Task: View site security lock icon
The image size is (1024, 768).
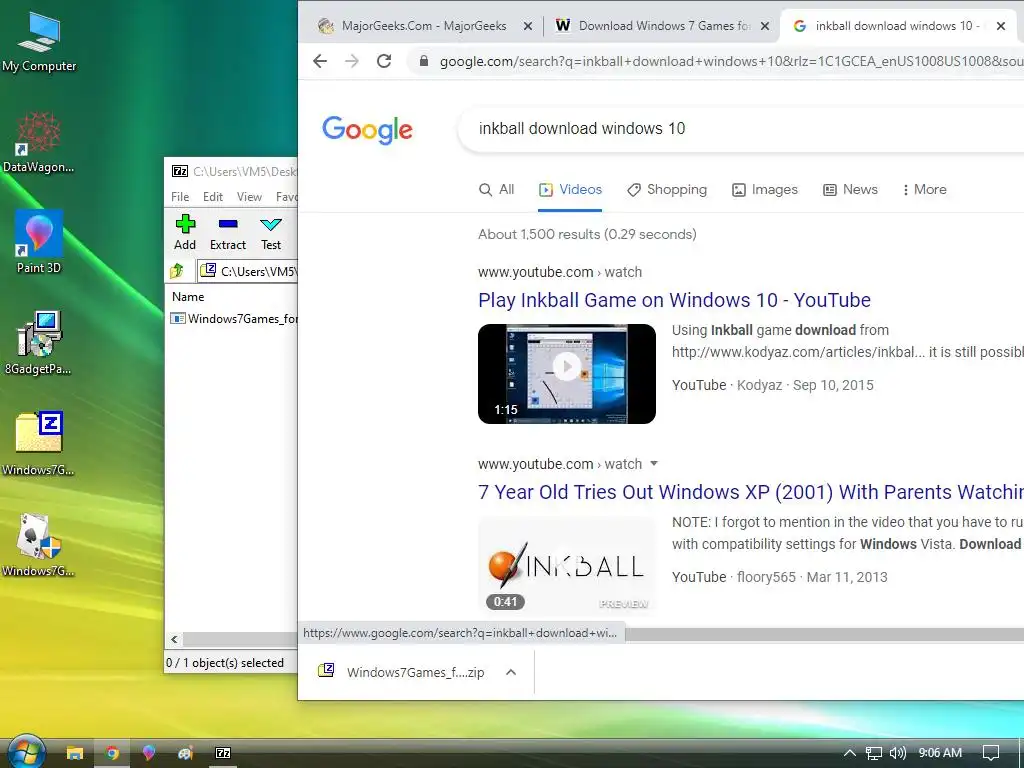Action: (x=424, y=61)
